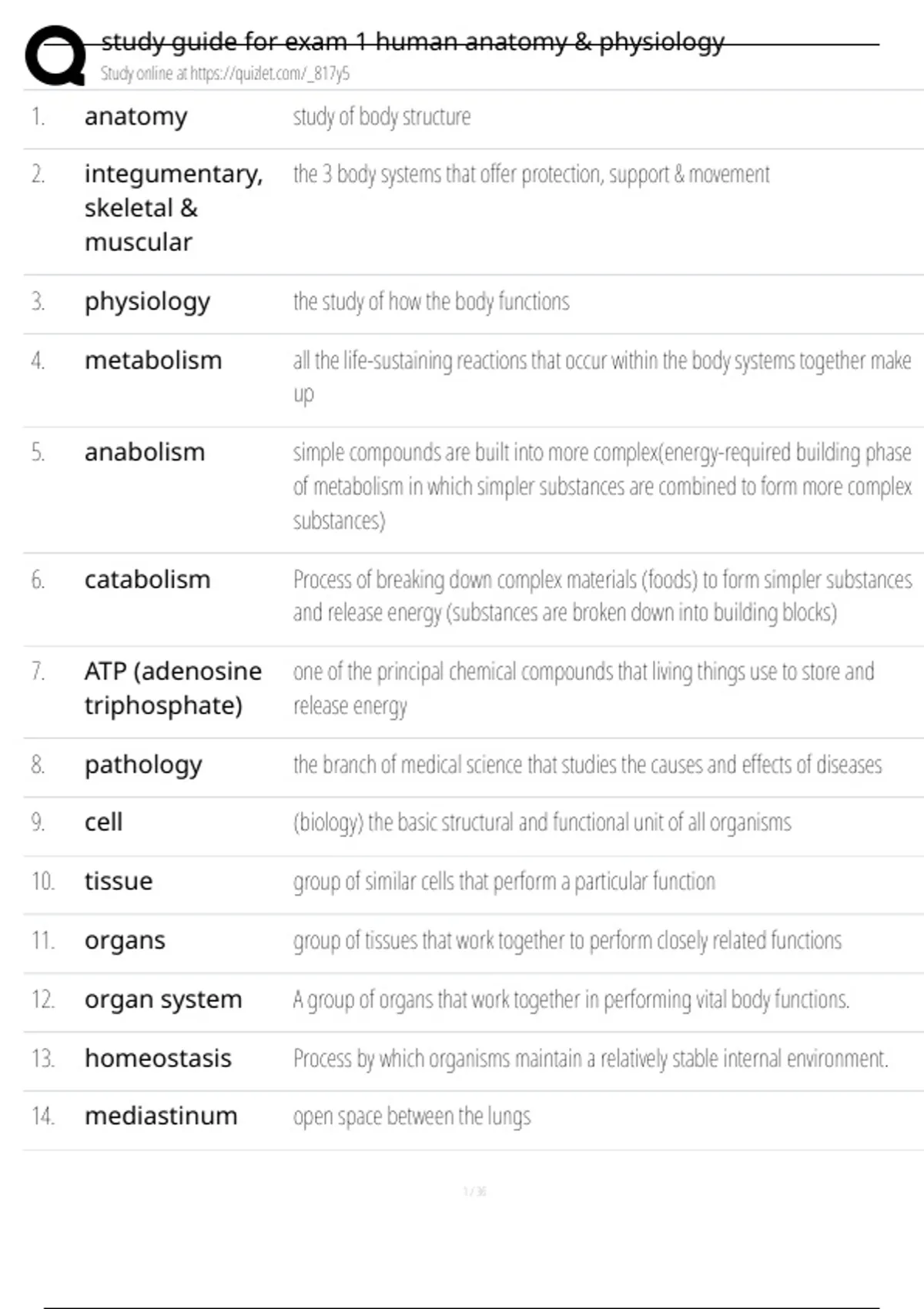
Task: Click the term "catabolism"
Action: pyautogui.click(x=147, y=580)
